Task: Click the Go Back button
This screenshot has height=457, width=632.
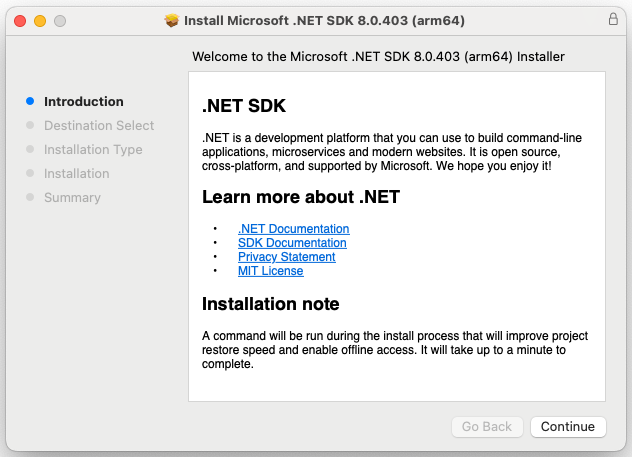Action: point(487,426)
